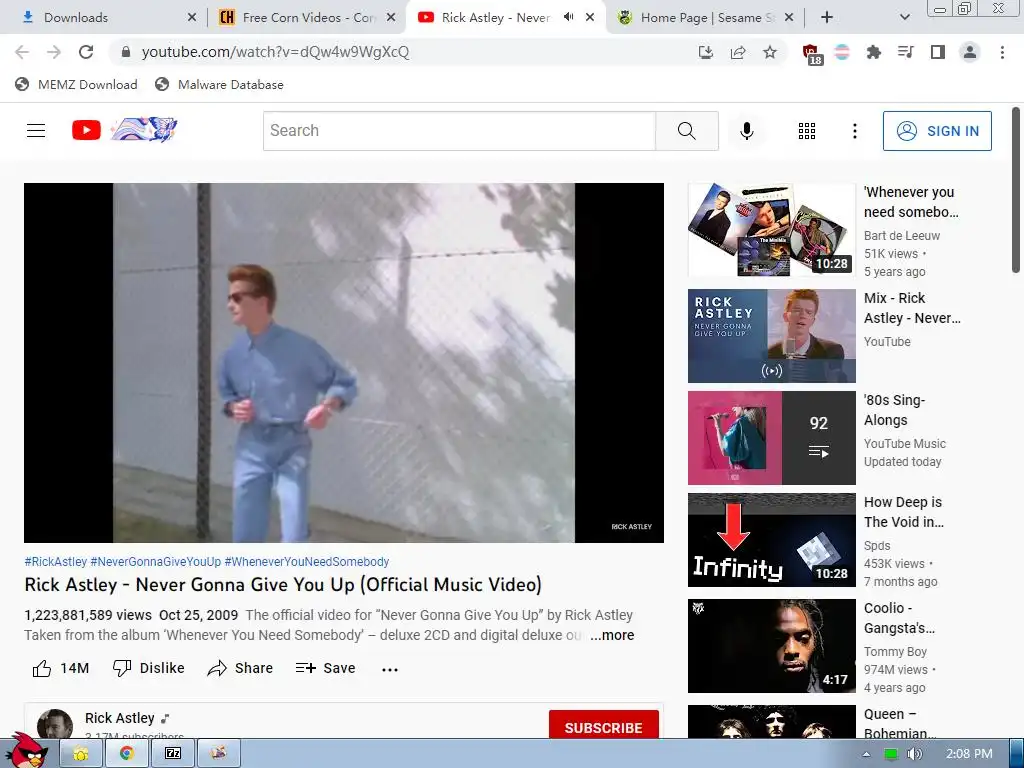Search with voice microphone icon
This screenshot has width=1024, height=768.
point(747,131)
